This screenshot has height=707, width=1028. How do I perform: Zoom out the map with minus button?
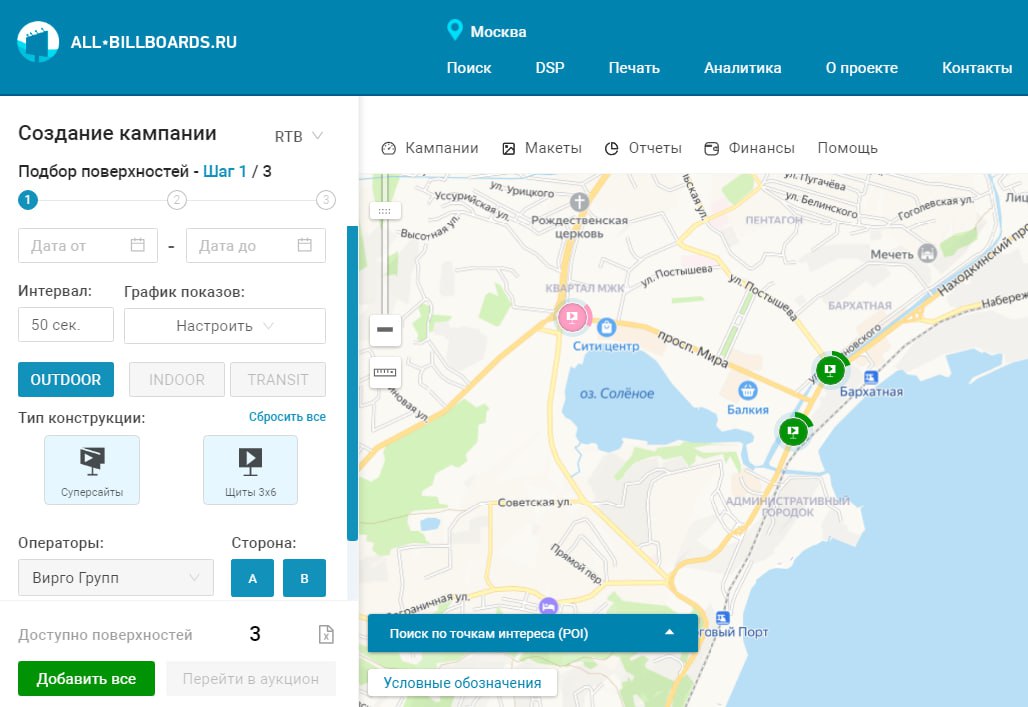pyautogui.click(x=385, y=329)
